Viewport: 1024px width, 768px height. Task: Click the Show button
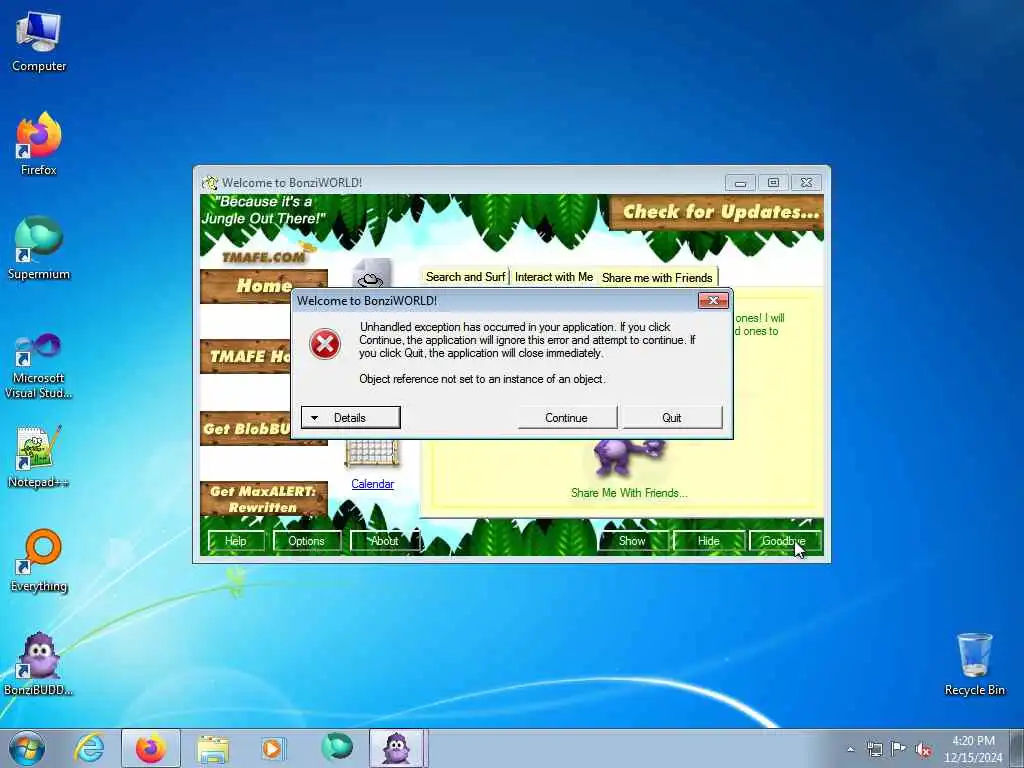click(632, 541)
